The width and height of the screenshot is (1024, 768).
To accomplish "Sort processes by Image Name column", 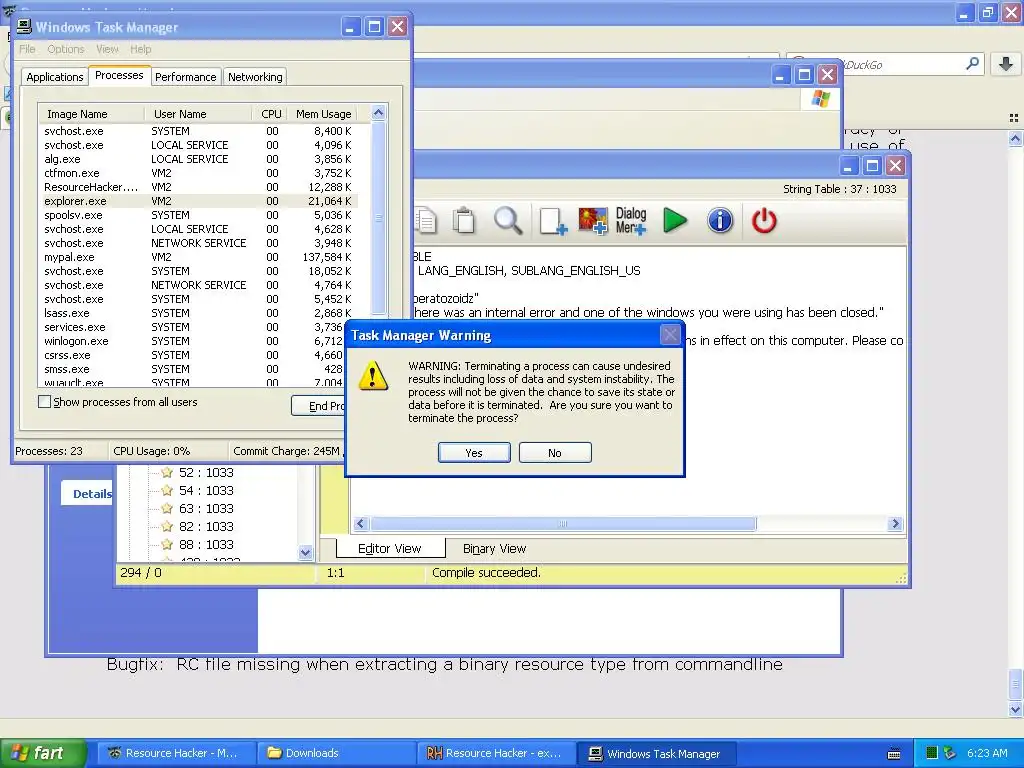I will [x=91, y=114].
